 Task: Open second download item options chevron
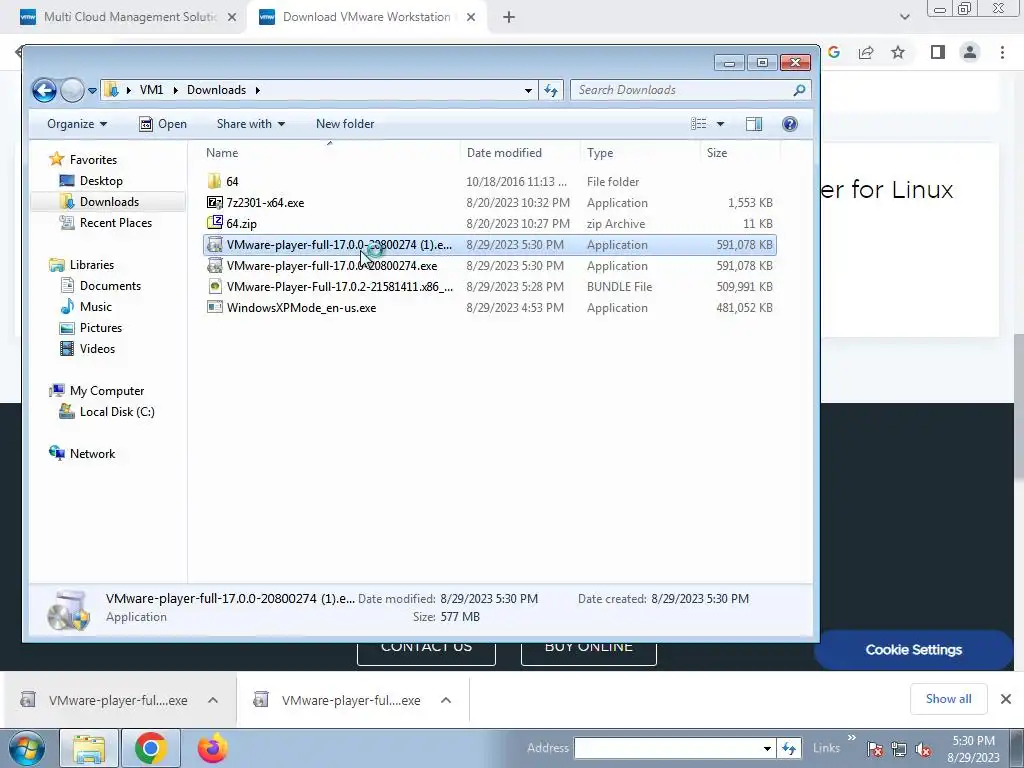pyautogui.click(x=446, y=700)
